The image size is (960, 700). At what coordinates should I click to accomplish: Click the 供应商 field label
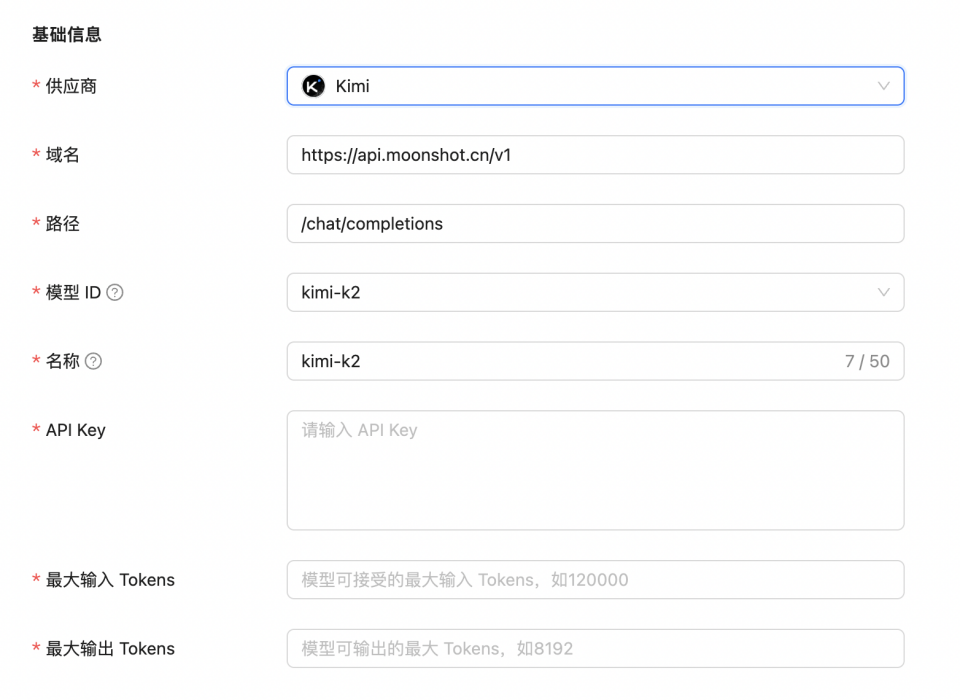[x=71, y=86]
